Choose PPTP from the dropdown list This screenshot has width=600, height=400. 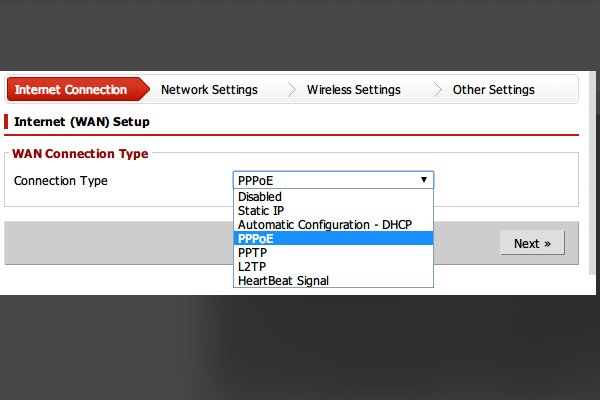(253, 253)
